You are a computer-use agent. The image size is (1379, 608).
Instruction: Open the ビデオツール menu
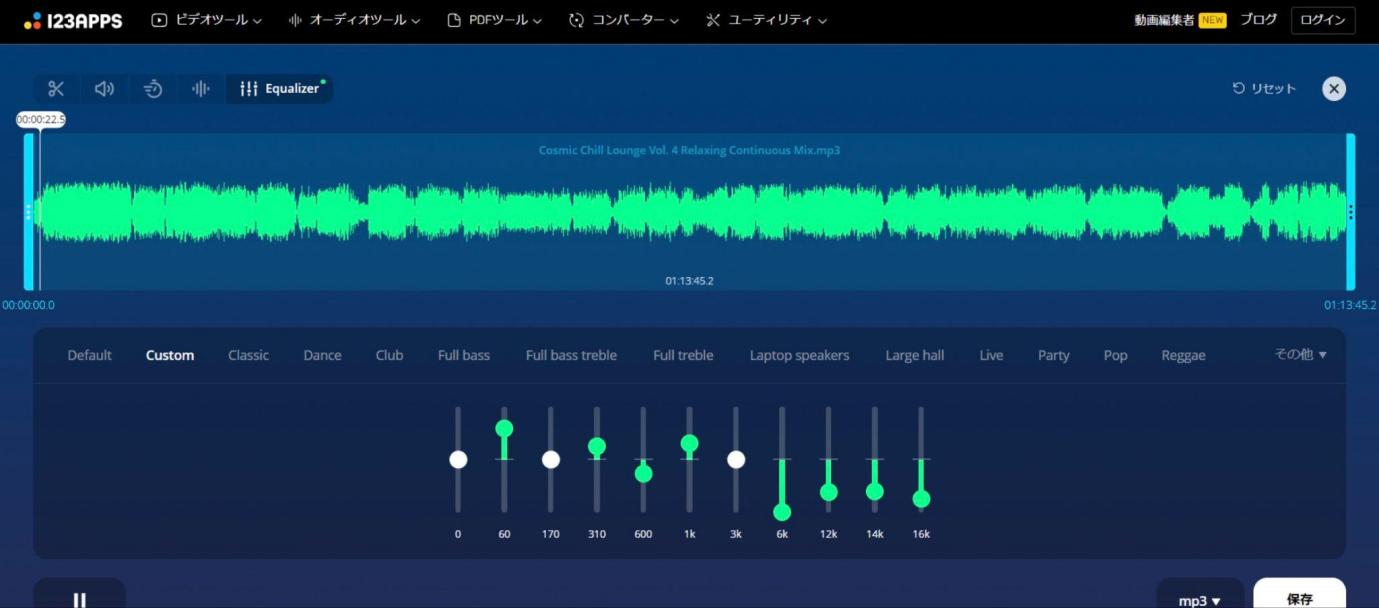click(x=206, y=20)
